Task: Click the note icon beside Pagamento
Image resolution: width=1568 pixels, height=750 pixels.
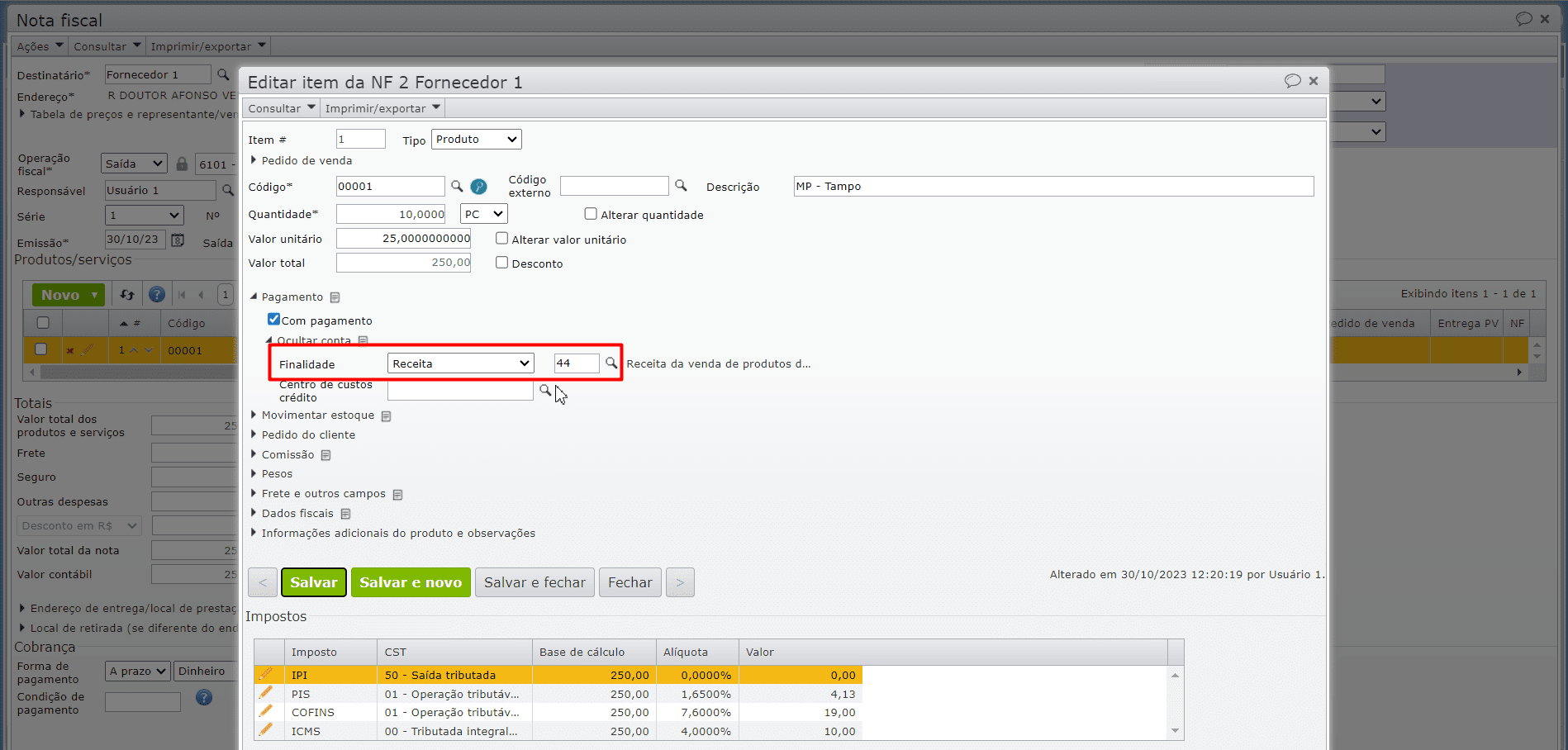Action: coord(335,297)
